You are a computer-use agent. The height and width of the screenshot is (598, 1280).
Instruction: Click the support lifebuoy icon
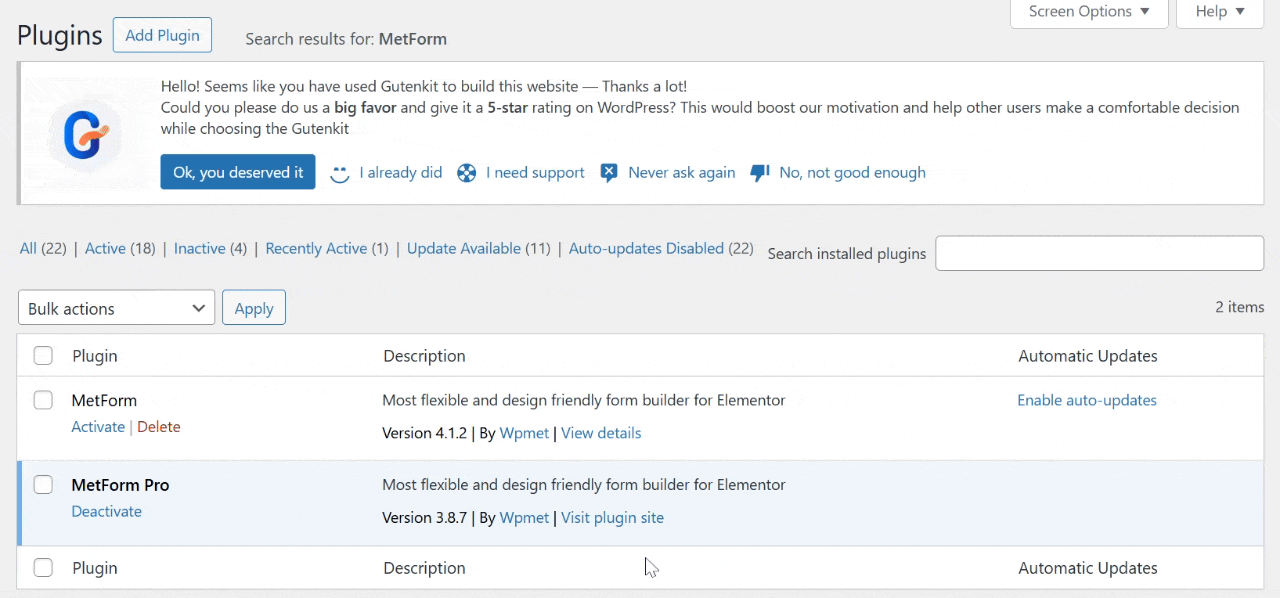466,173
